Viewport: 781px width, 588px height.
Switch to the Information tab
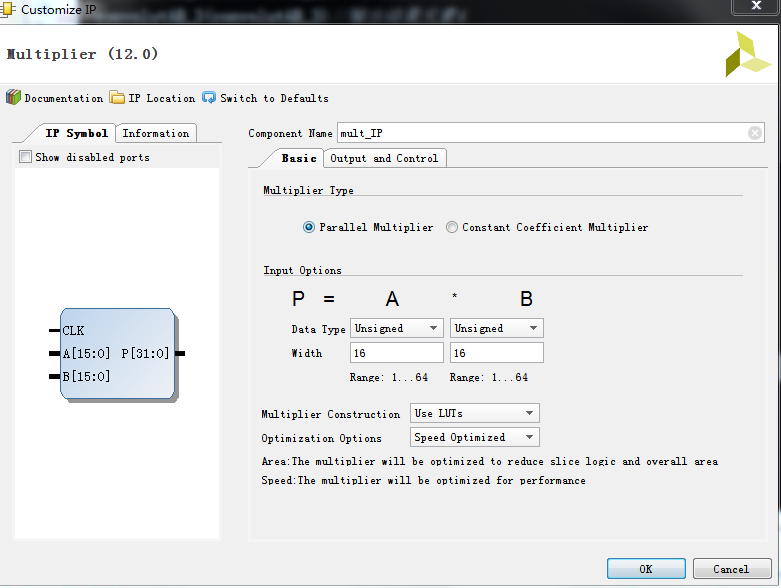click(x=156, y=133)
